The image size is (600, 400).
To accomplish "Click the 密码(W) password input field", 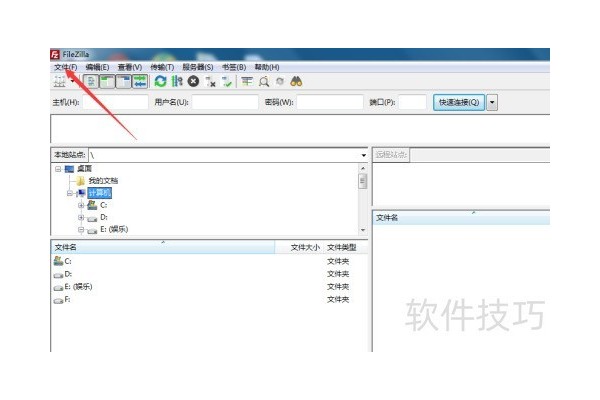I will (x=330, y=102).
